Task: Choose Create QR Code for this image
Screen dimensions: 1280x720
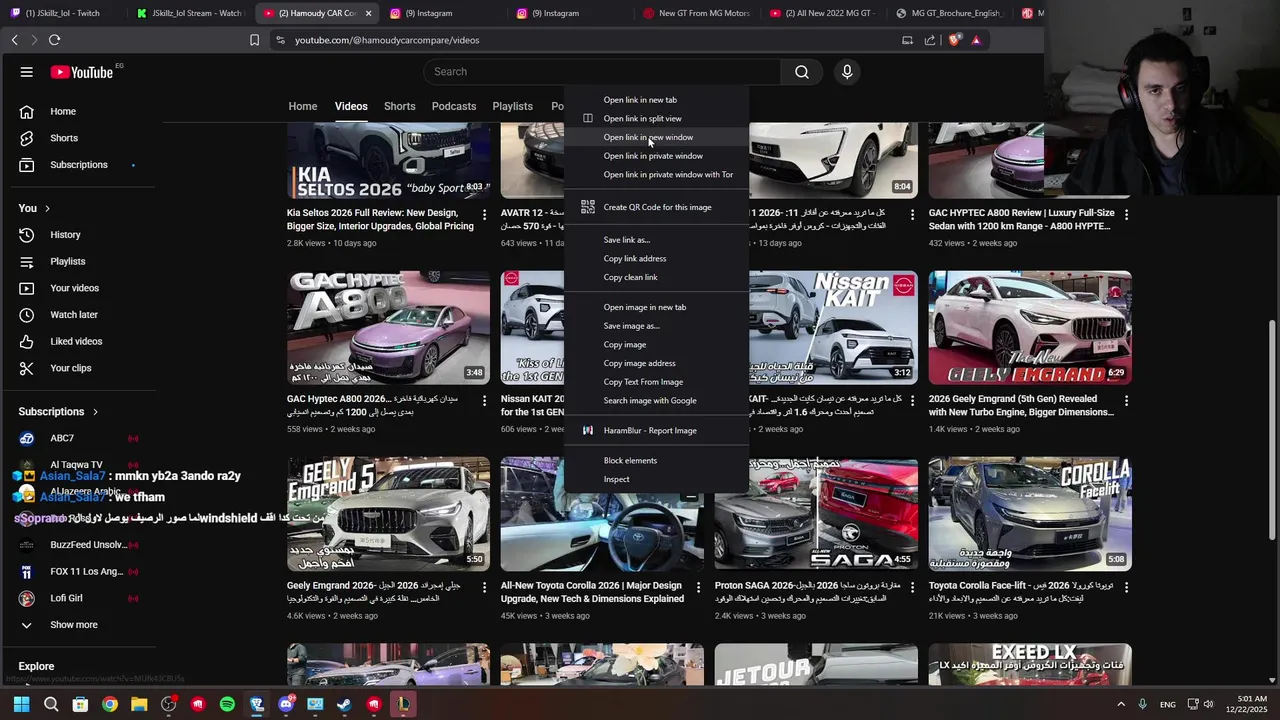Action: coord(656,207)
